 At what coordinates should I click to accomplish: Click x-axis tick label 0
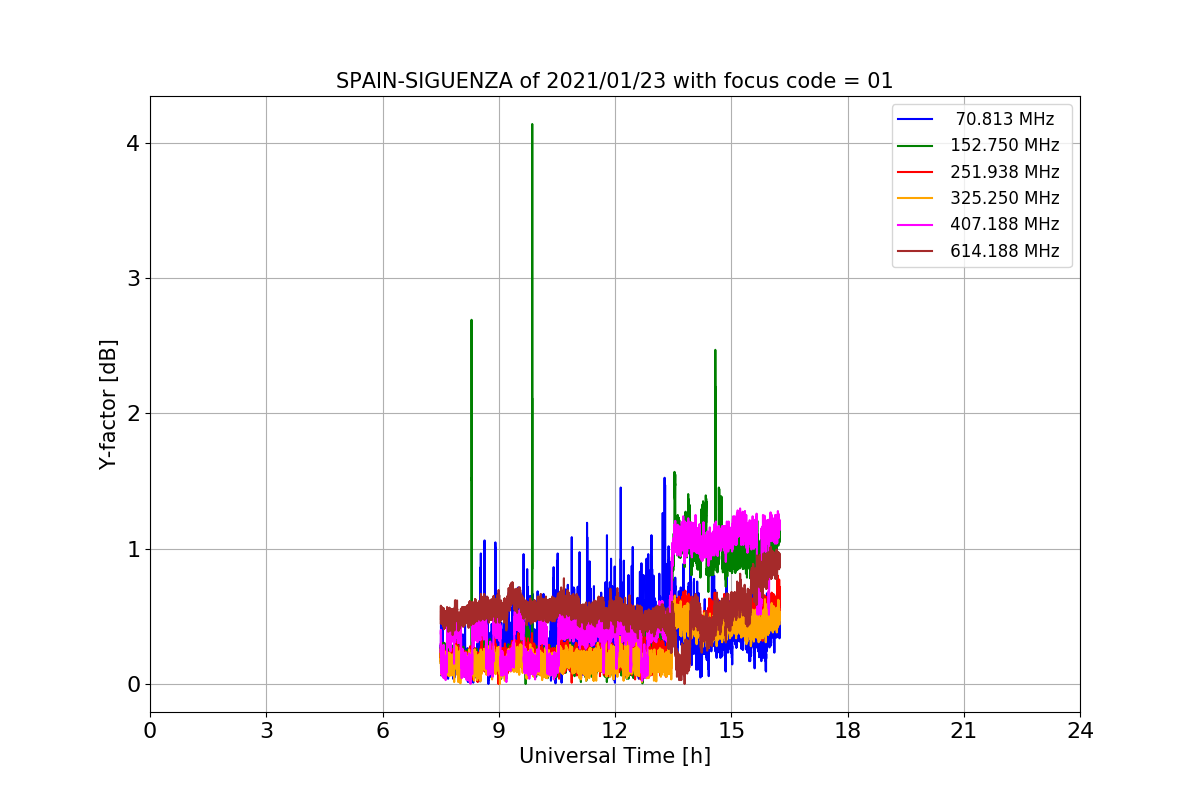[x=150, y=731]
